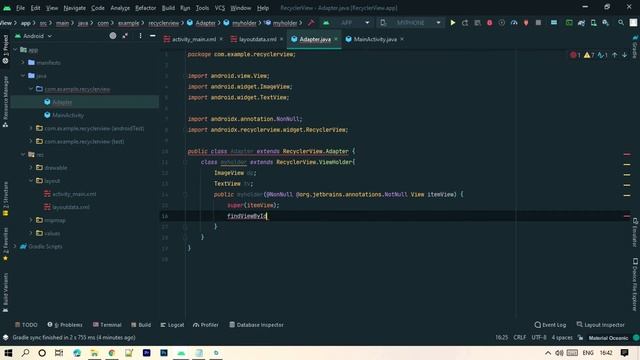Sync project with Gradle files icon

pyautogui.click(x=581, y=23)
